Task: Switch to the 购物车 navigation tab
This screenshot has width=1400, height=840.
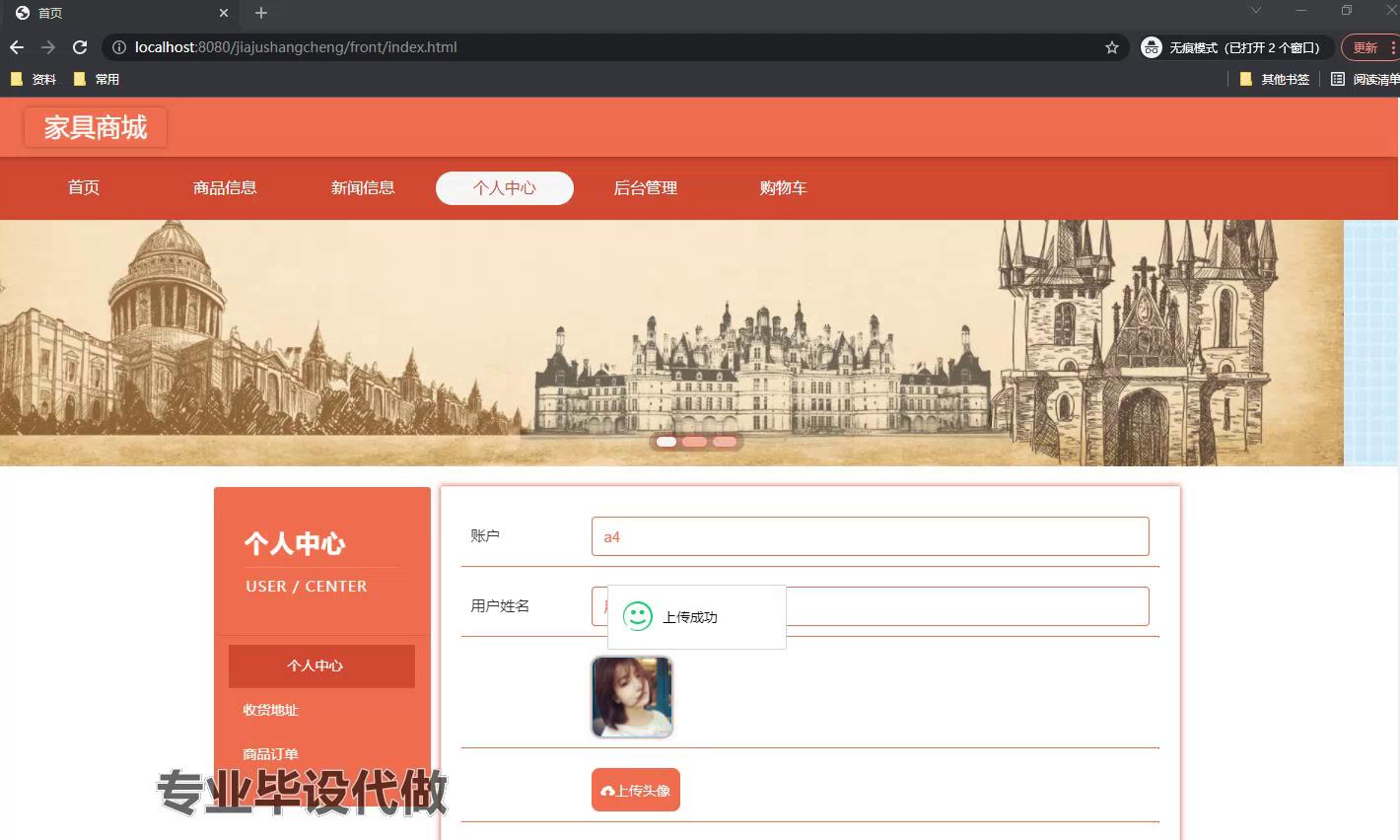Action: coord(784,187)
